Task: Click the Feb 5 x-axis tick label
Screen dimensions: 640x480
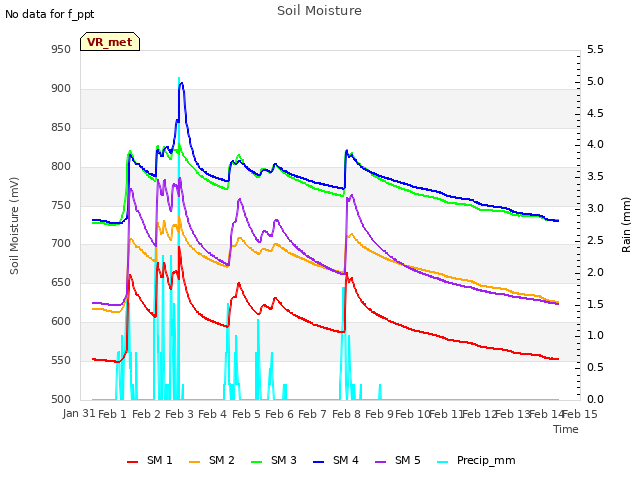Action: [x=246, y=414]
